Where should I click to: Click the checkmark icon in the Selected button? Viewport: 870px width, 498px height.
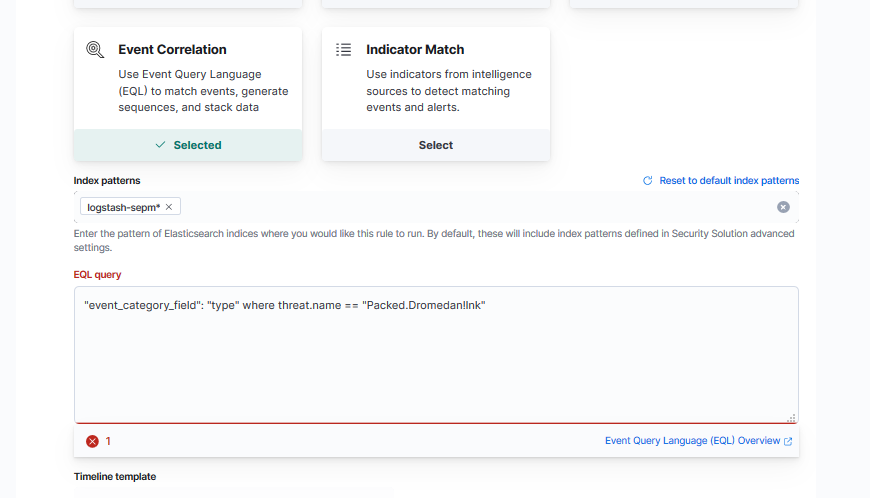click(160, 145)
